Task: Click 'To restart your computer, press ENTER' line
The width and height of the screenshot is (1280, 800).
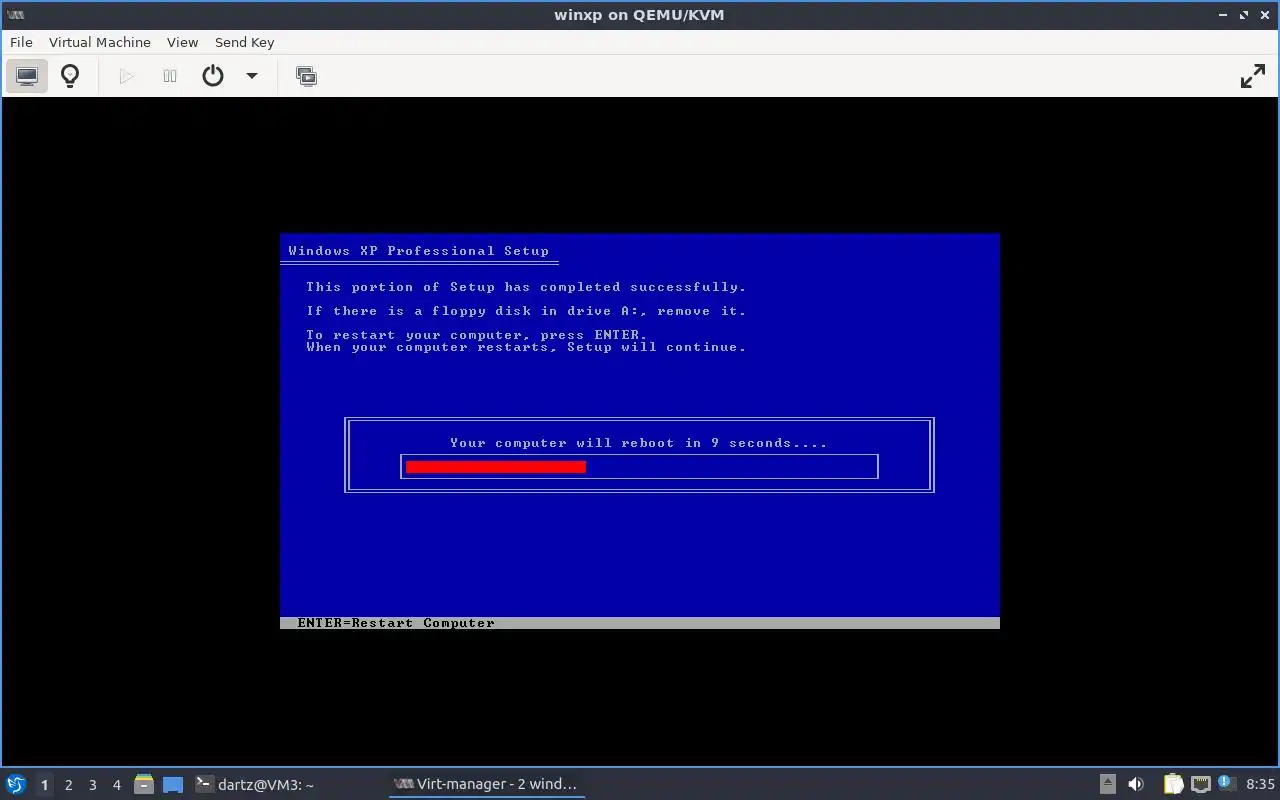Action: point(477,335)
